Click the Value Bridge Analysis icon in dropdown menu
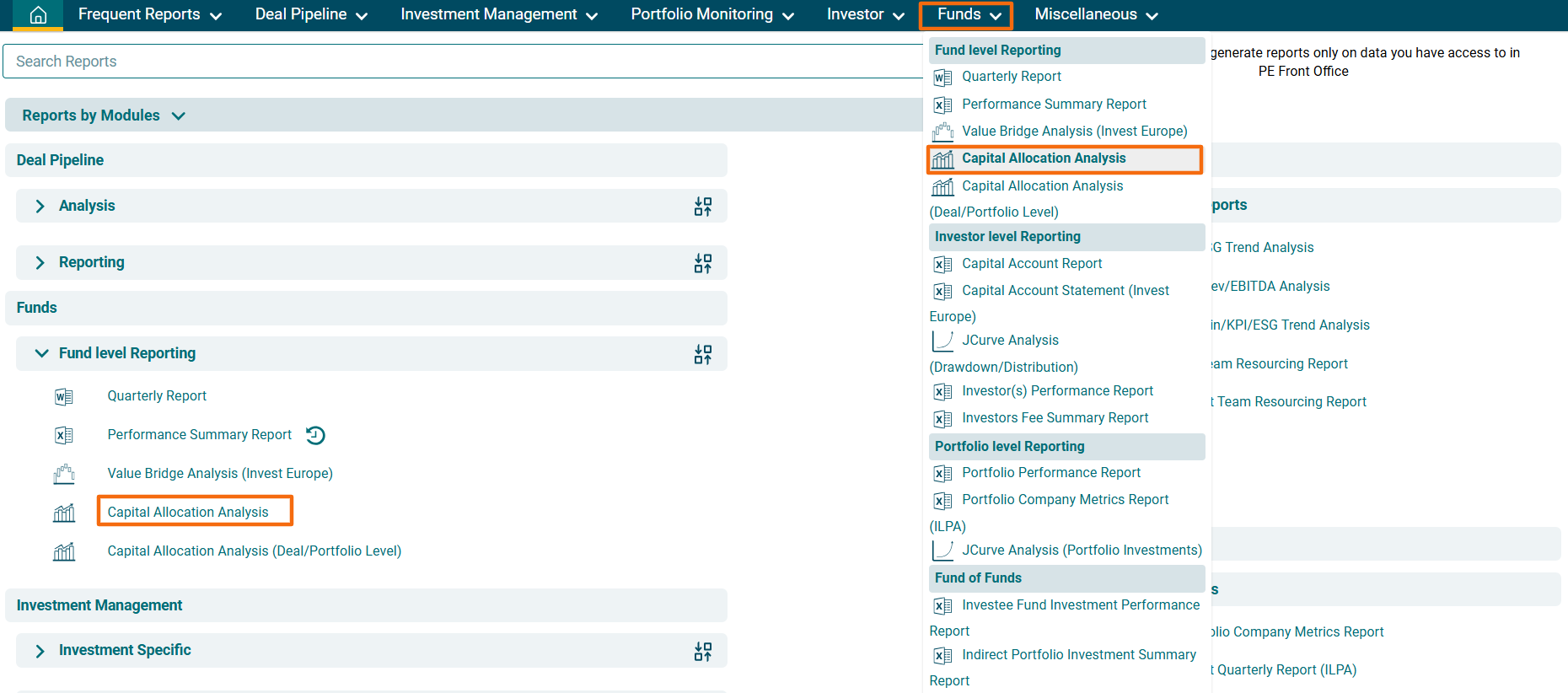The width and height of the screenshot is (1568, 693). coord(942,132)
